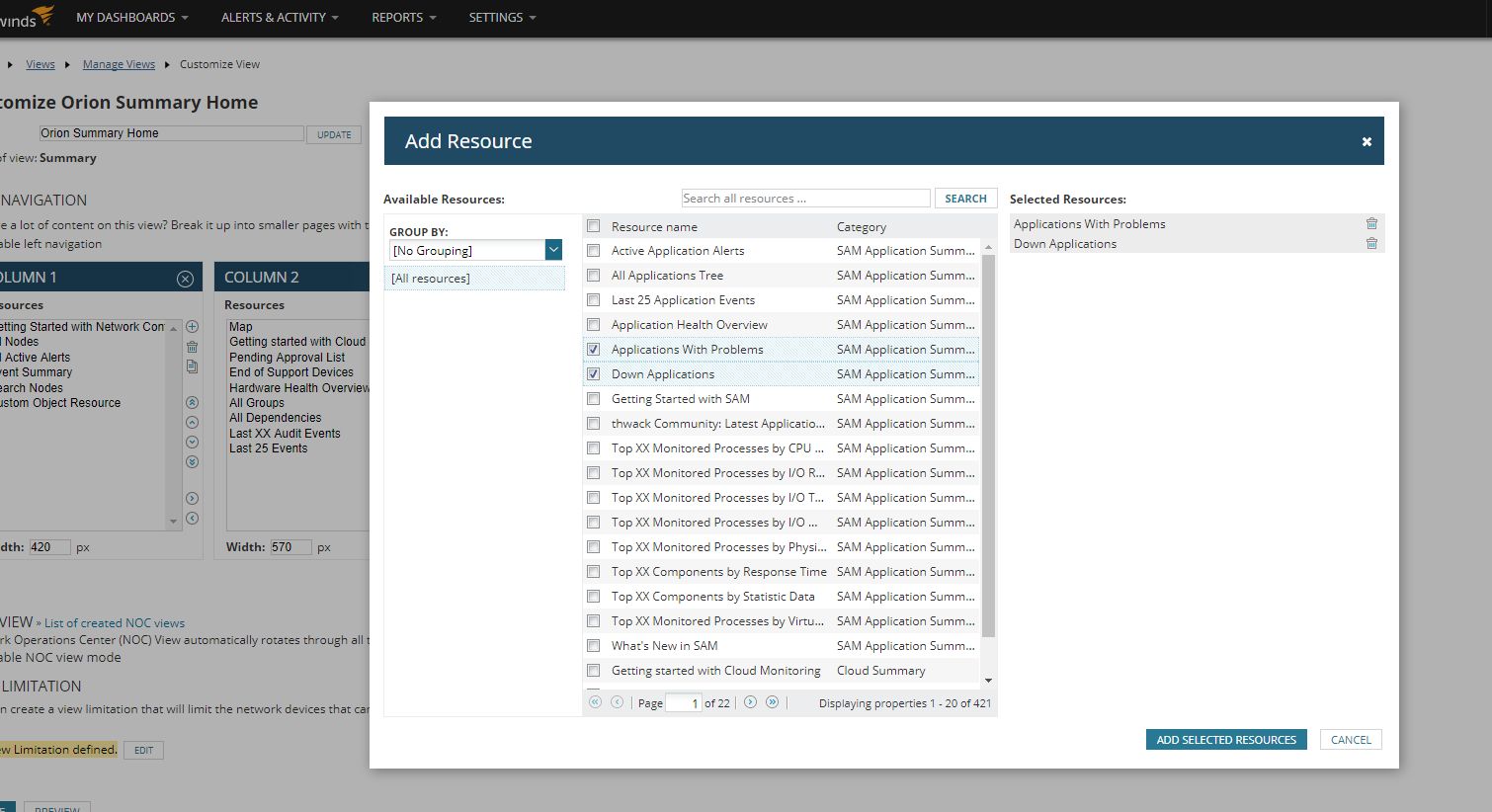Go to next page of resources
The width and height of the screenshot is (1492, 812).
click(x=750, y=702)
